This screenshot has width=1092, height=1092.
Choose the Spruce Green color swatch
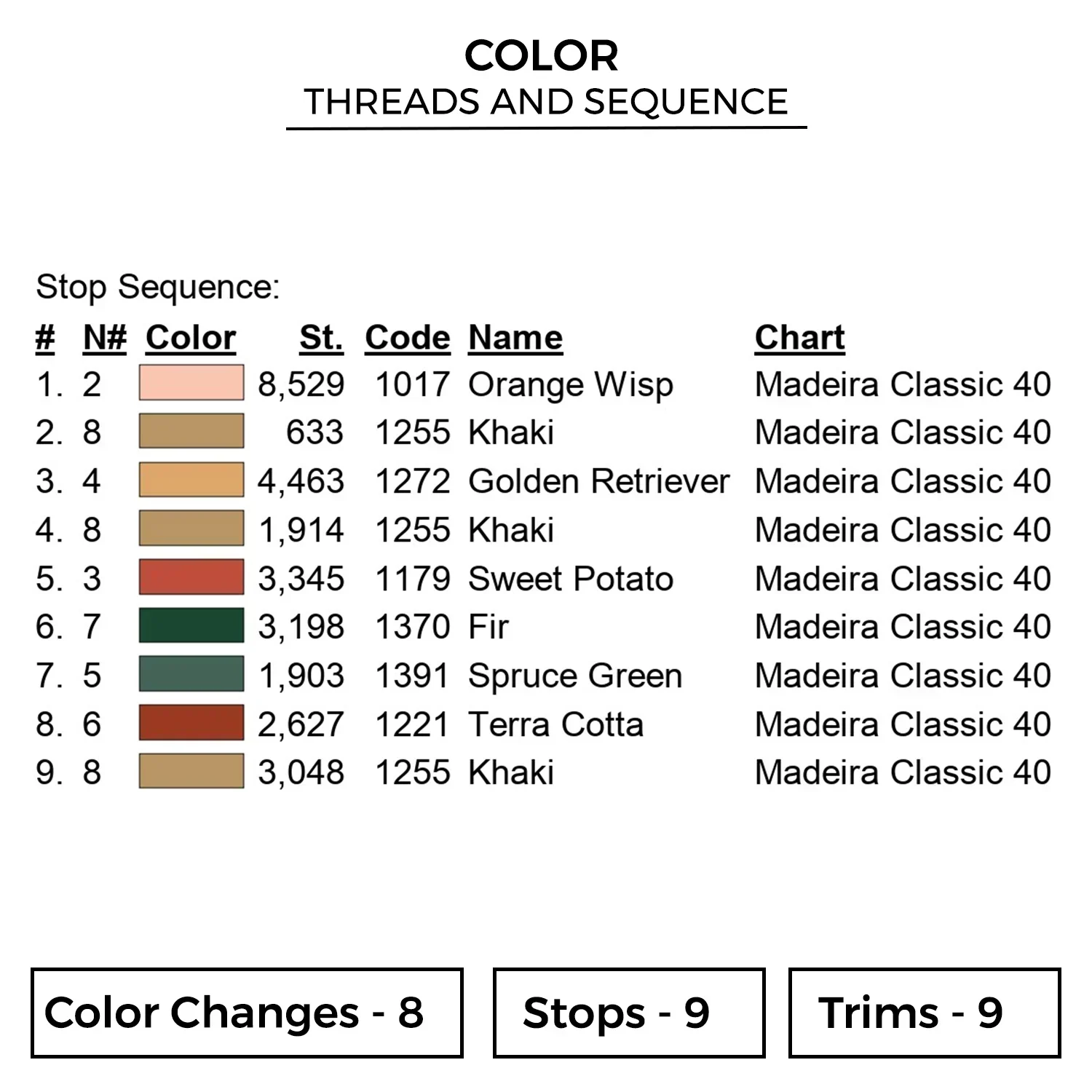tap(191, 674)
